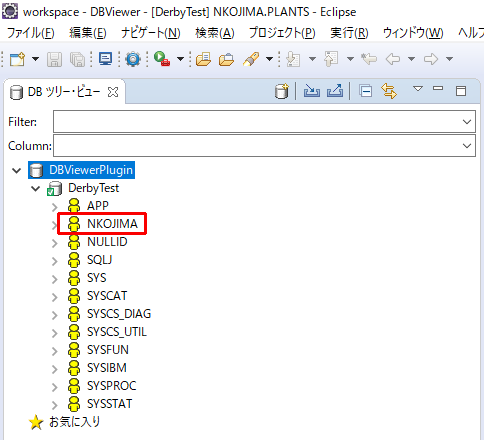Open the view menu triangle in DB tree view
484x440 pixels.
click(418, 88)
